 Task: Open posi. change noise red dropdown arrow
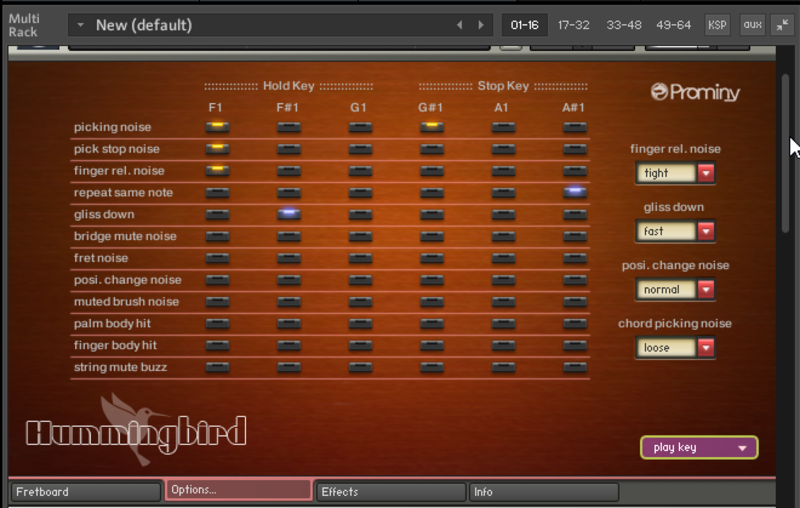(706, 289)
